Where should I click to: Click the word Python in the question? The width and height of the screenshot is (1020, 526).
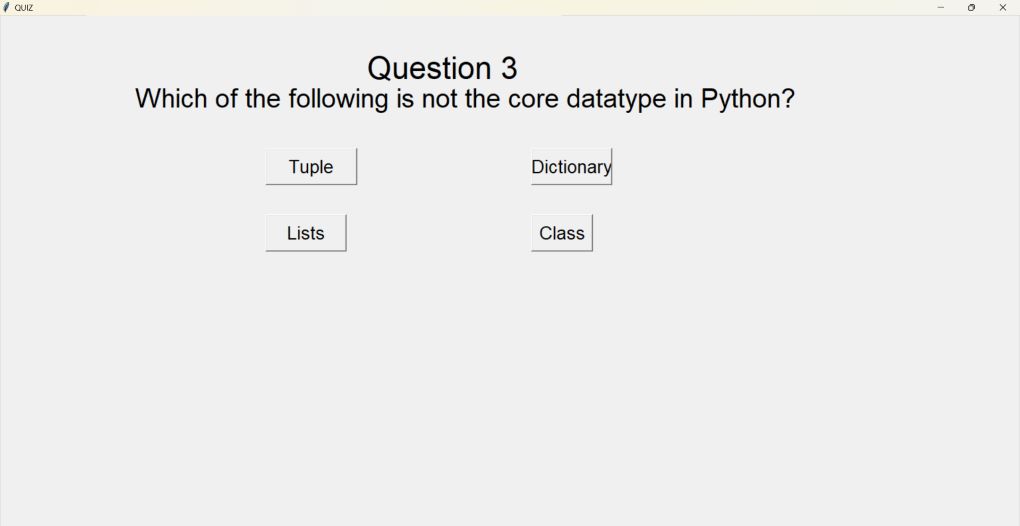(747, 99)
